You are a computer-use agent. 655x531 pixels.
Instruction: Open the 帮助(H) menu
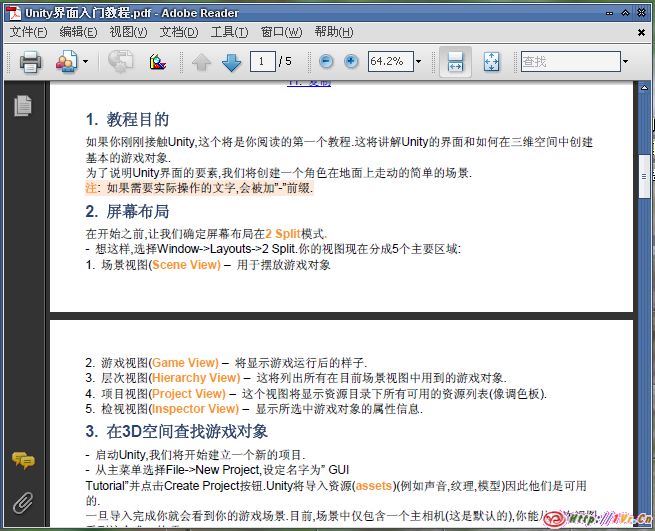[333, 32]
